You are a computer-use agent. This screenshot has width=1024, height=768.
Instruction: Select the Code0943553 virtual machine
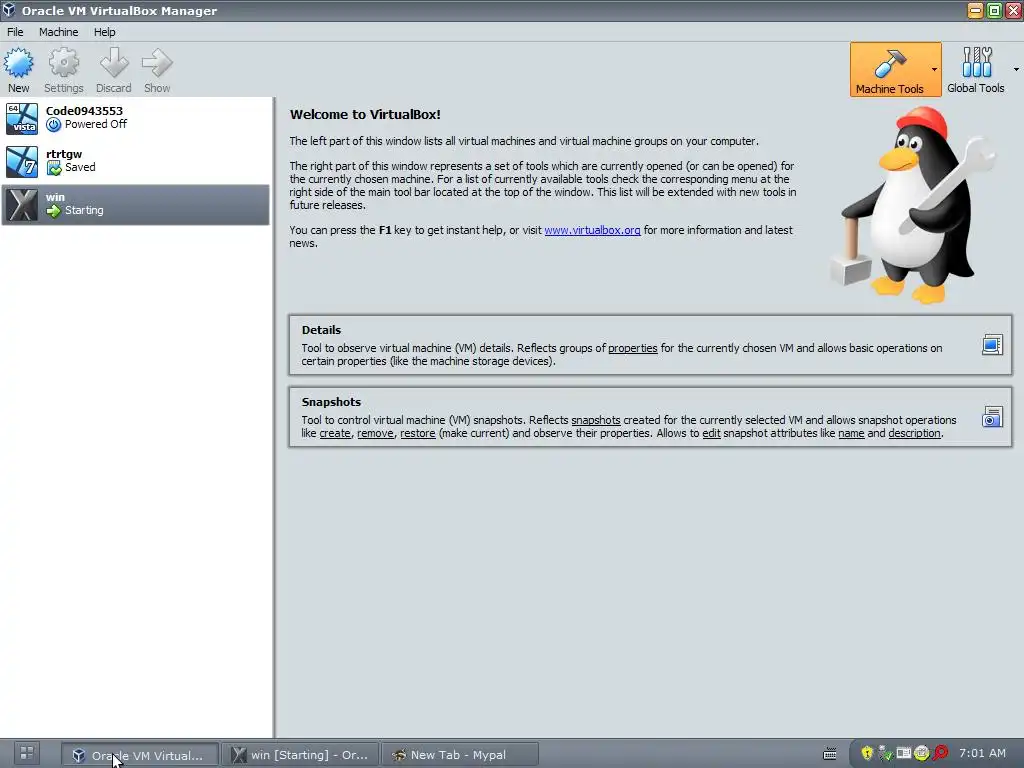(136, 118)
